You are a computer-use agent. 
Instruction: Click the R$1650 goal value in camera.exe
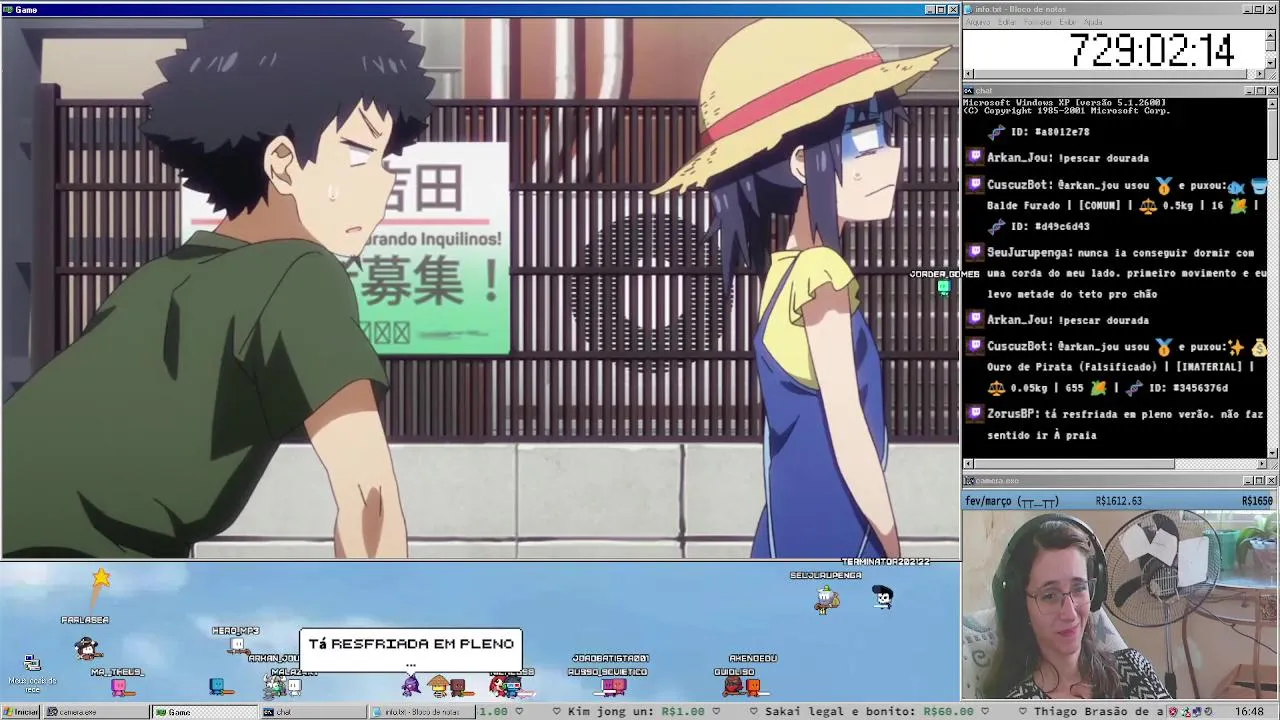[x=1257, y=501]
